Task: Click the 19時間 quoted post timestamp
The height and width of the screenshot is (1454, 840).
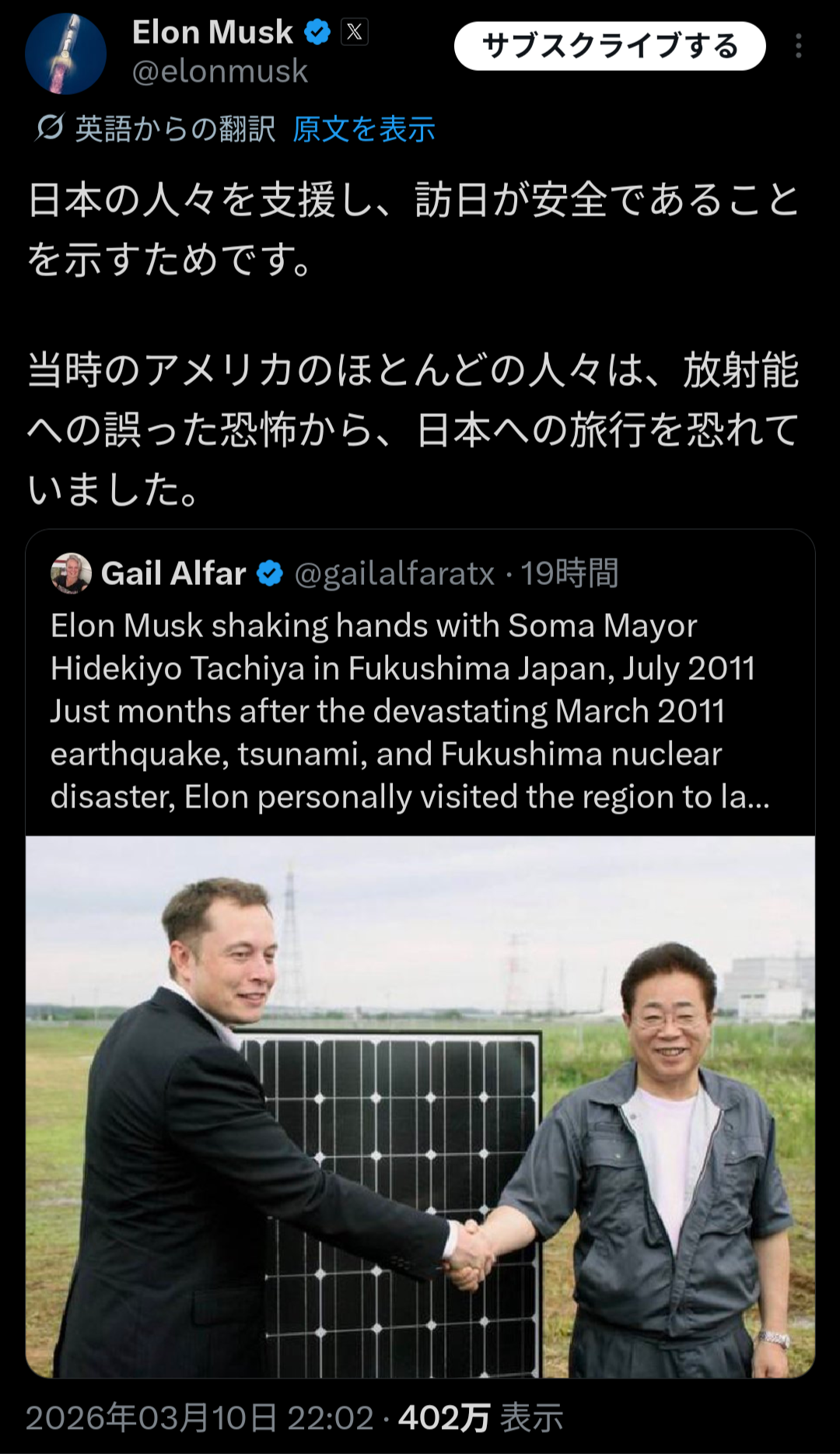Action: pyautogui.click(x=569, y=573)
